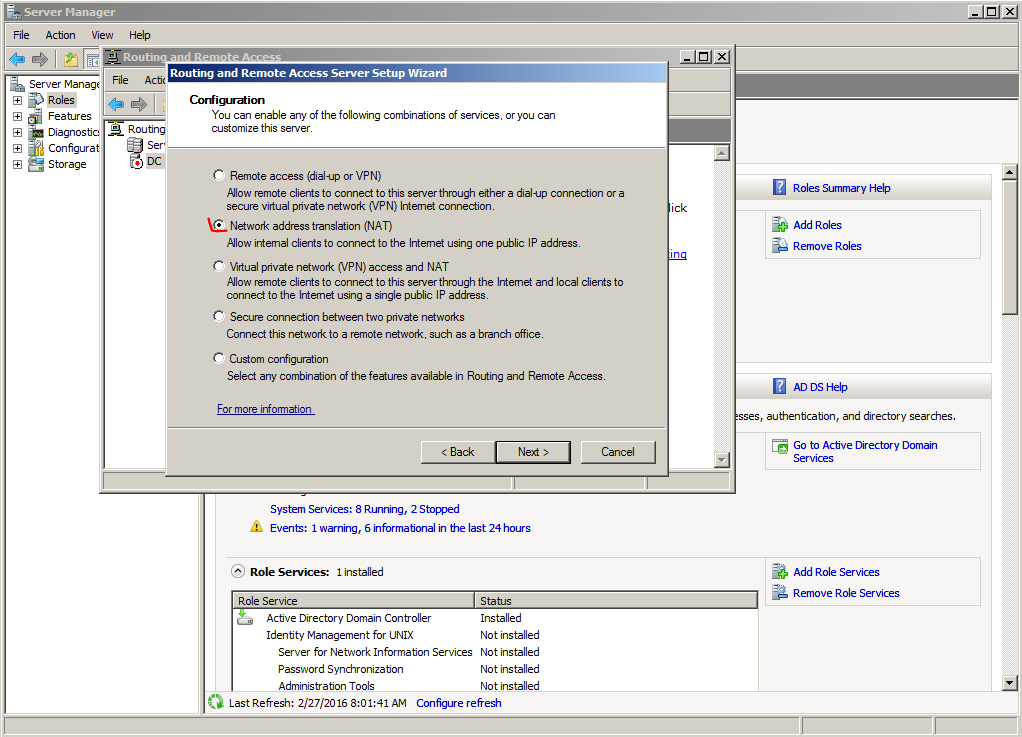This screenshot has height=737, width=1022.
Task: Collapse the Role Services section chevron
Action: pos(239,571)
